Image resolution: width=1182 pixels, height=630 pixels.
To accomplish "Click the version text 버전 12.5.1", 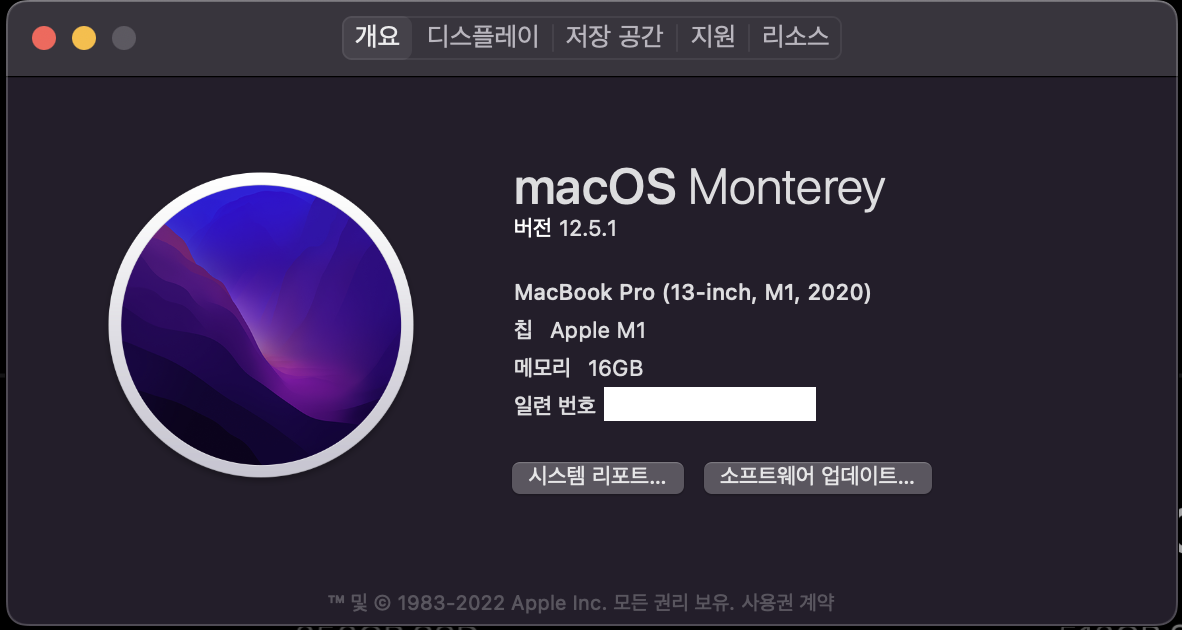I will click(x=565, y=228).
